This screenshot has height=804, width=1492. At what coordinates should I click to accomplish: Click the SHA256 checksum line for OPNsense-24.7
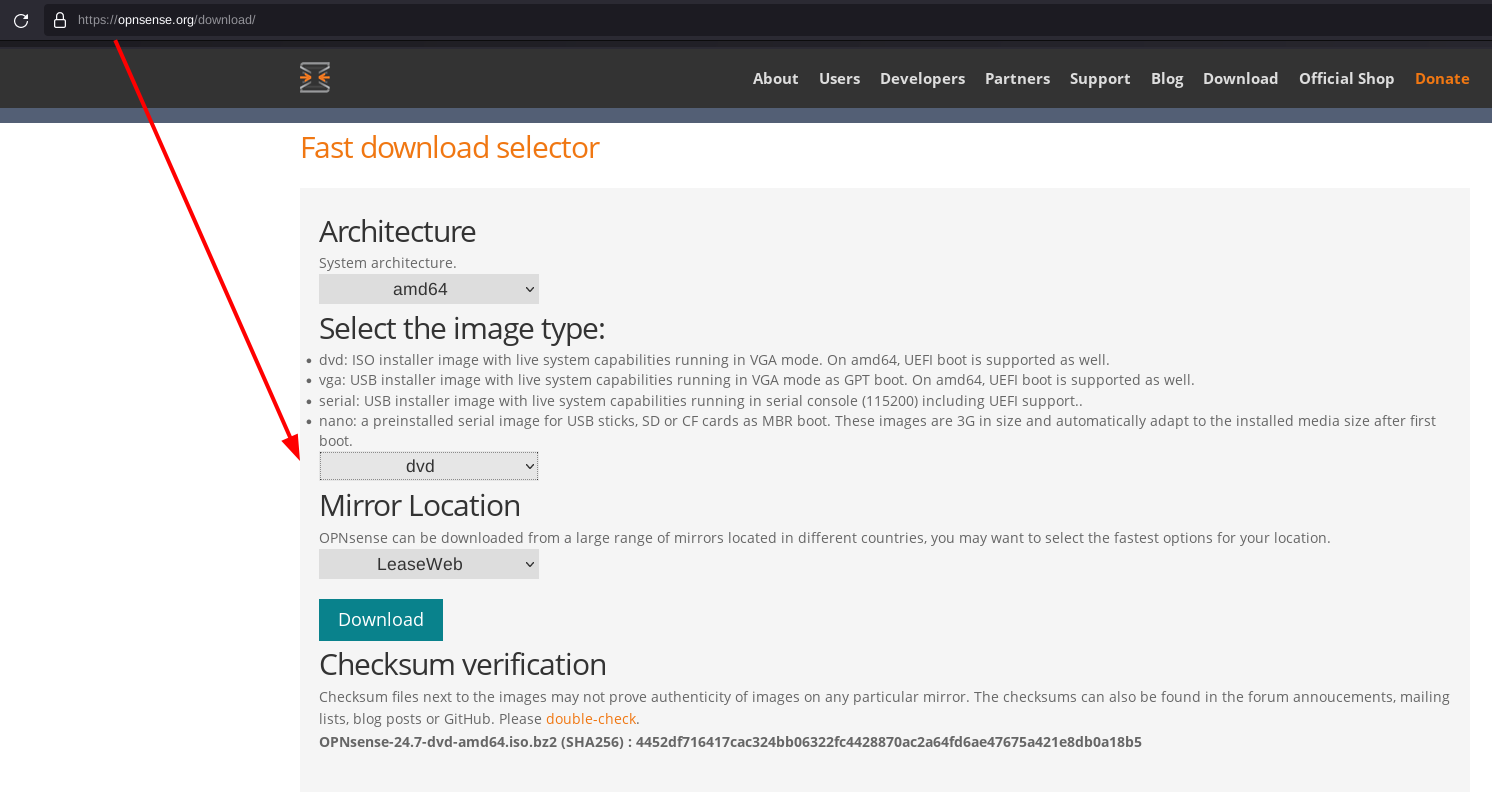730,742
